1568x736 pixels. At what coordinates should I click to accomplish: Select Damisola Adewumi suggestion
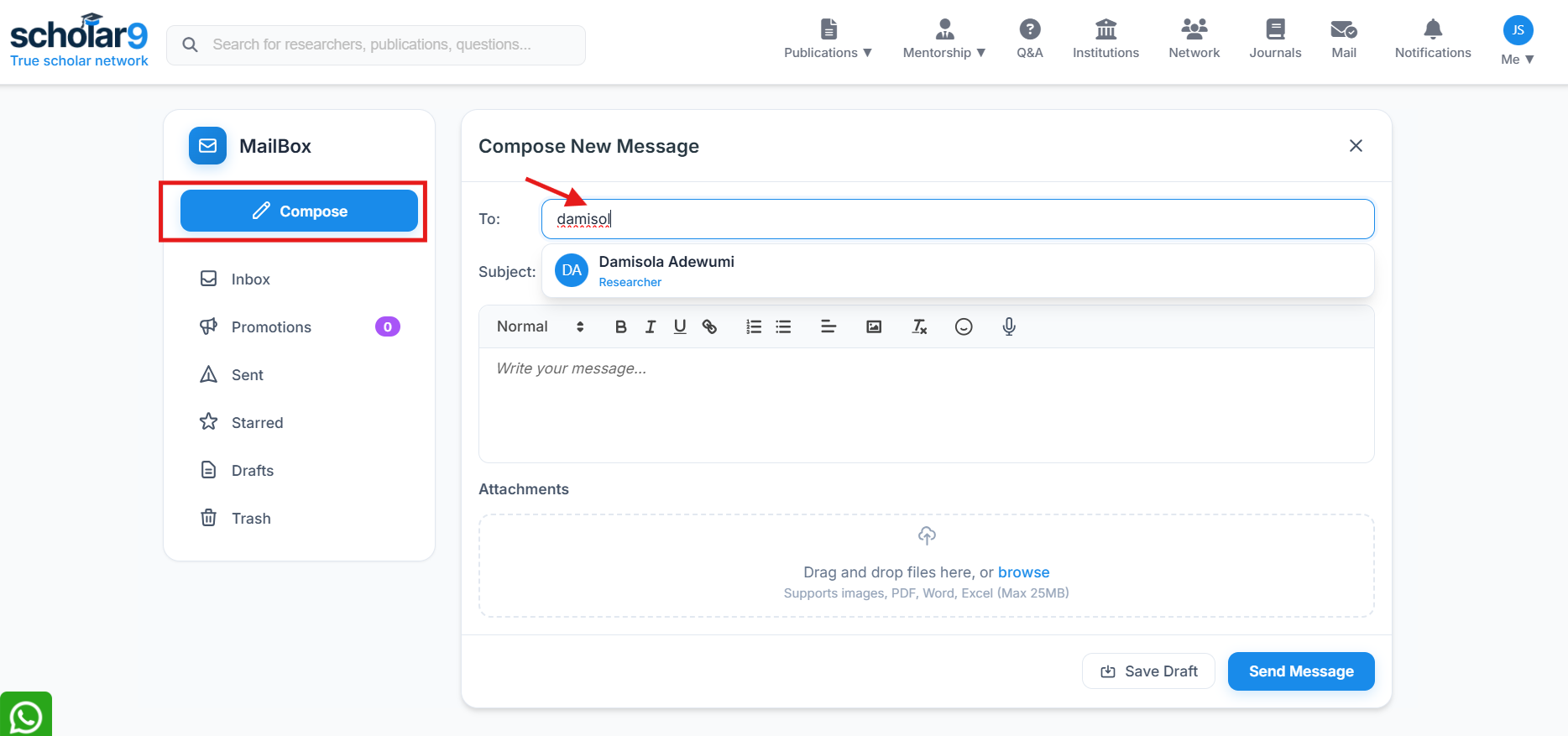pos(958,270)
